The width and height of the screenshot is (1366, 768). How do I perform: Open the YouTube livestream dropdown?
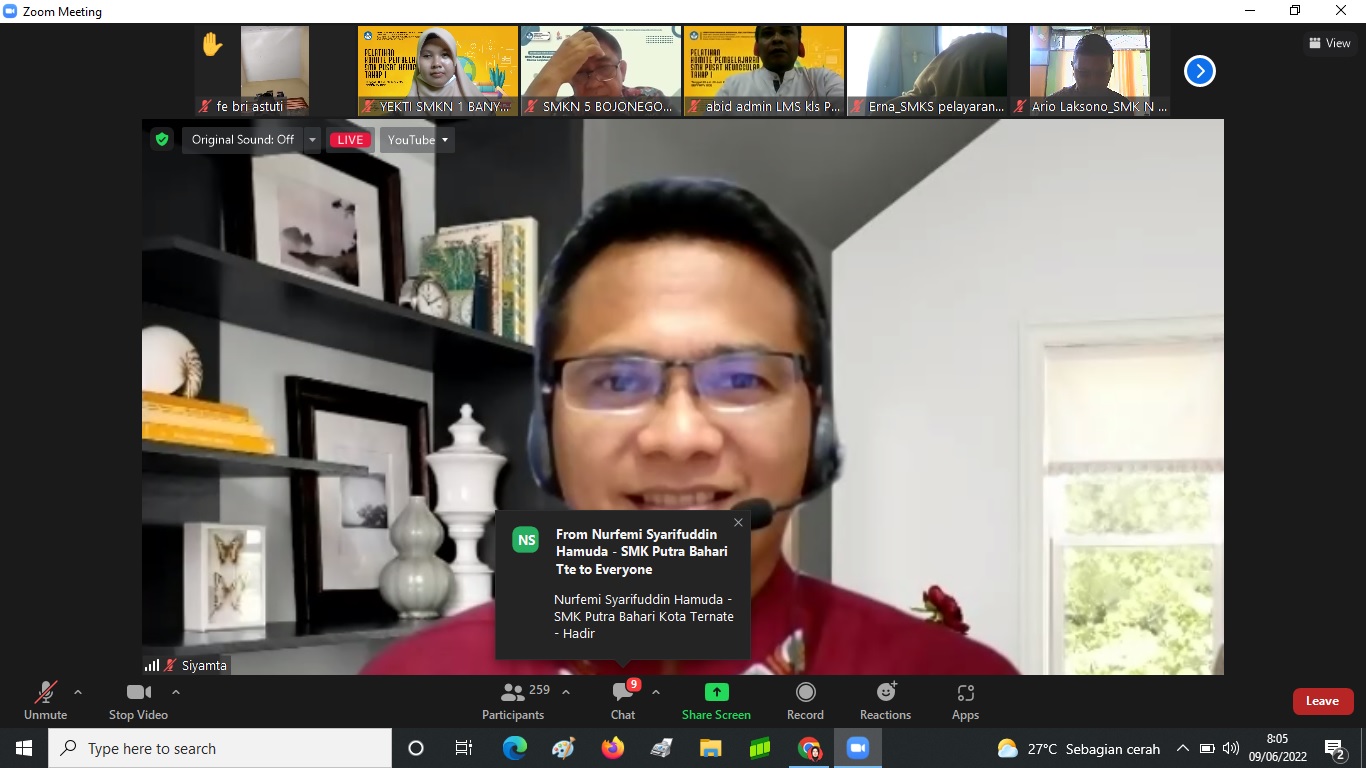(417, 140)
